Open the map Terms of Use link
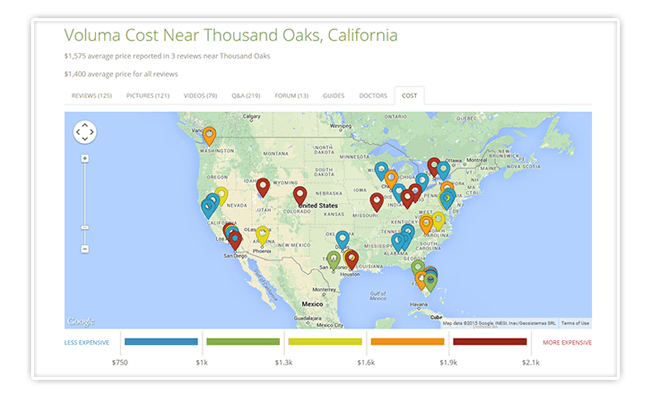Viewport: 650px width, 397px height. 575,323
